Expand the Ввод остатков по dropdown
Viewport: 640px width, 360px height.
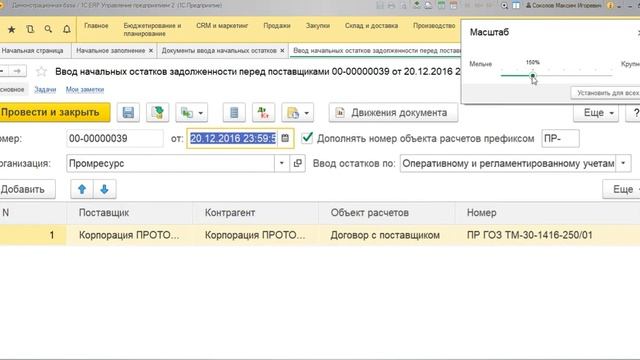(x=623, y=163)
